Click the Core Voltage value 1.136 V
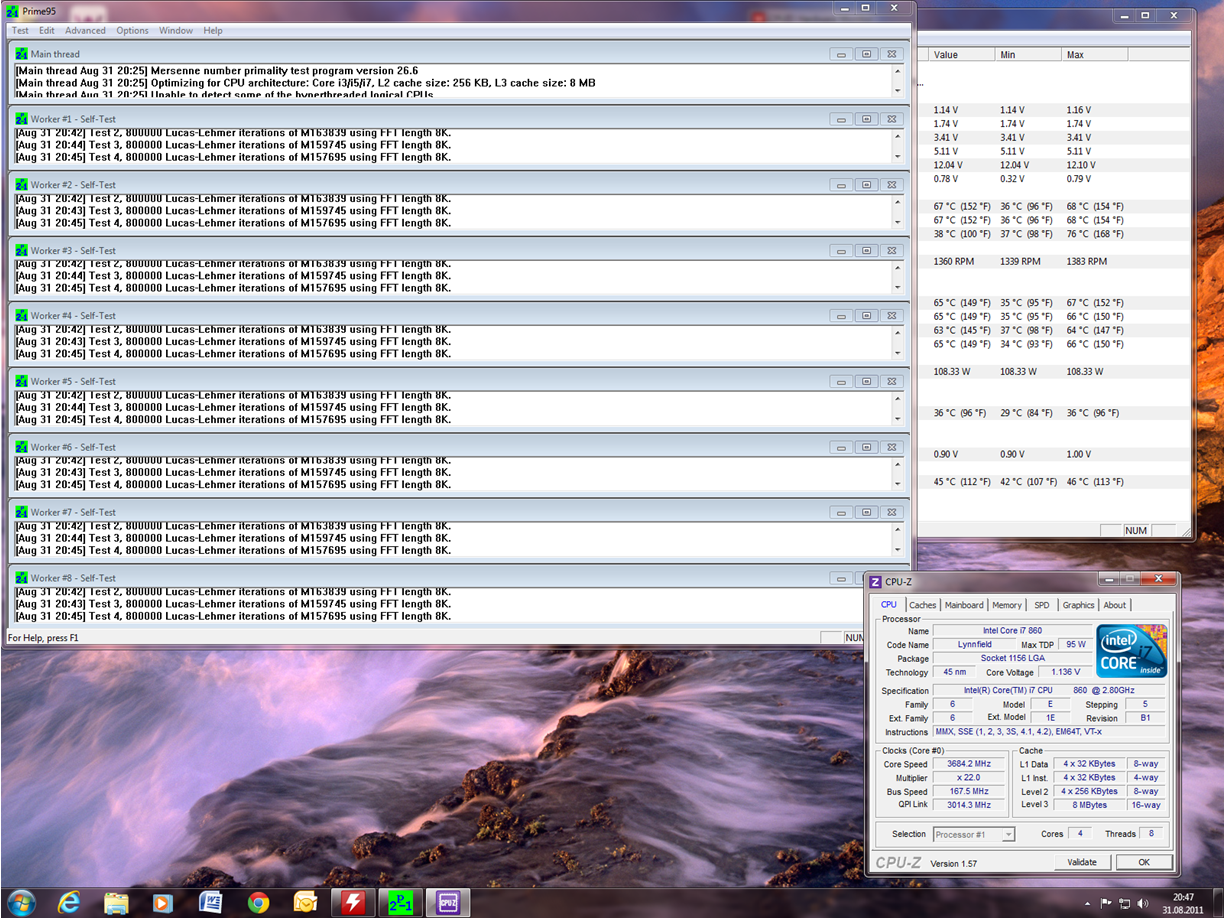Screen dimensions: 1225x918 tap(1065, 672)
